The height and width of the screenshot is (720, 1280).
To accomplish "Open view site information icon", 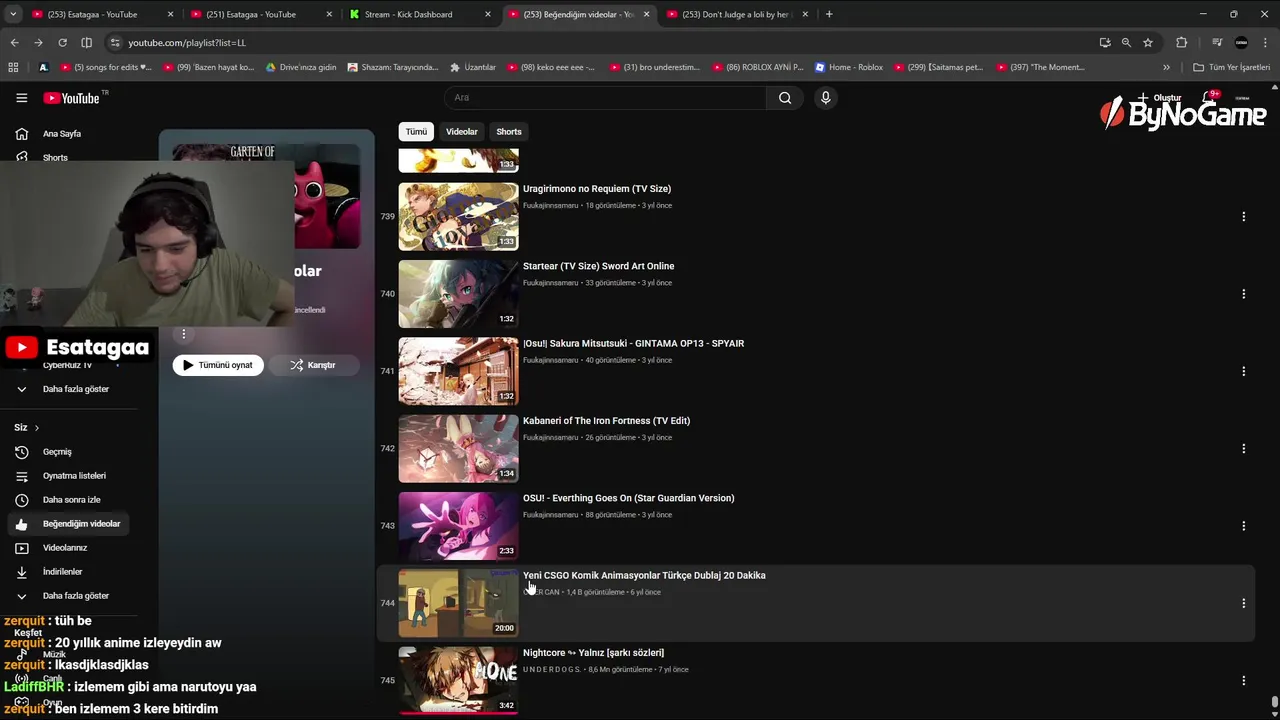I will pyautogui.click(x=115, y=43).
